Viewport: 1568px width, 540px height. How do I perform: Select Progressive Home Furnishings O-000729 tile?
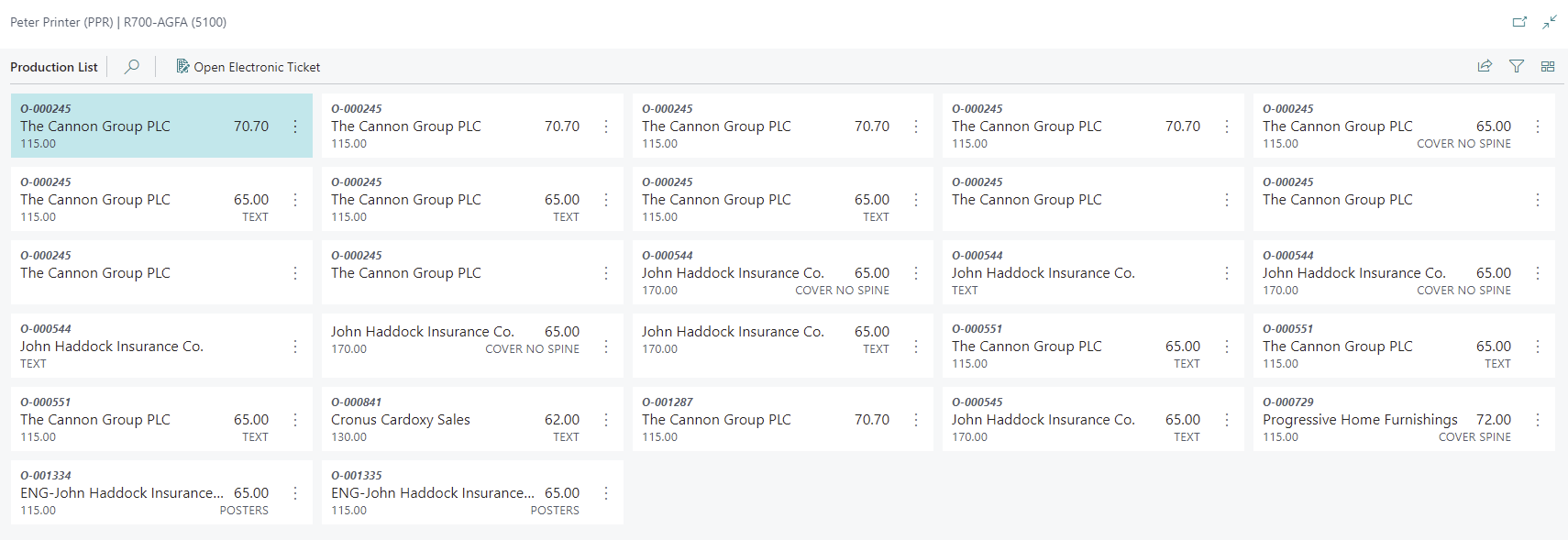[1404, 419]
